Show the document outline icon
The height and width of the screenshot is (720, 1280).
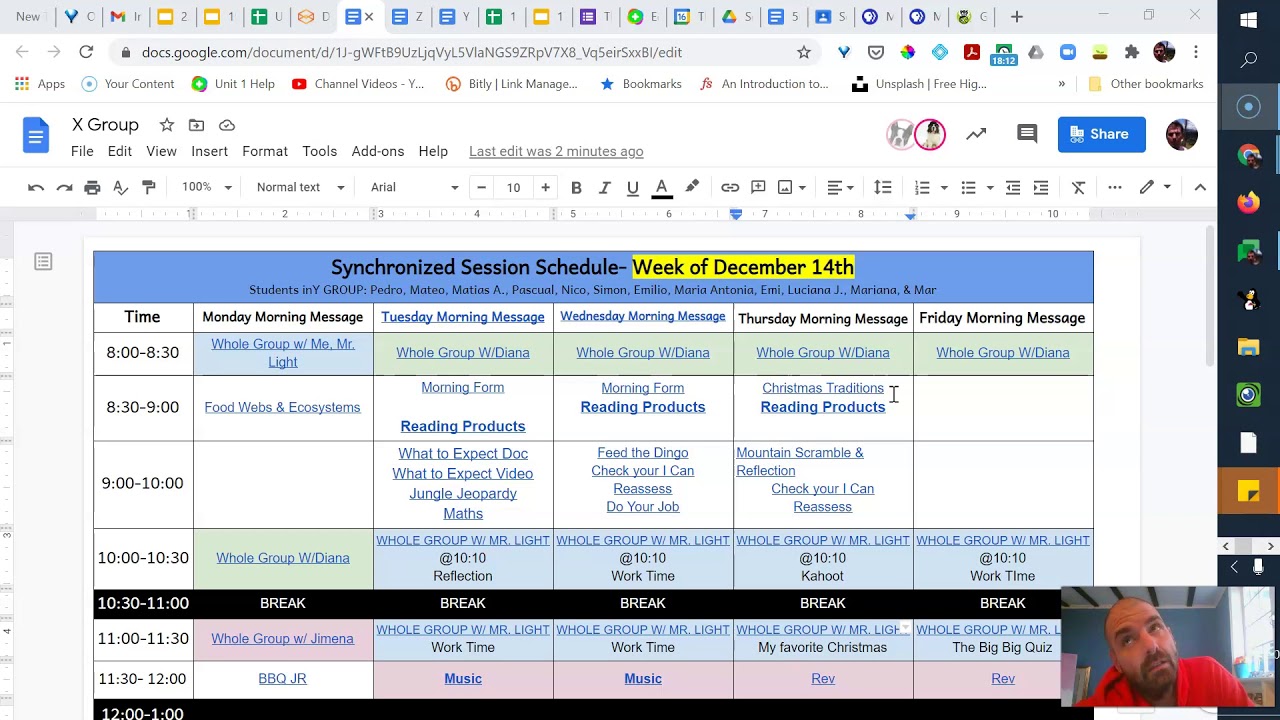[43, 262]
